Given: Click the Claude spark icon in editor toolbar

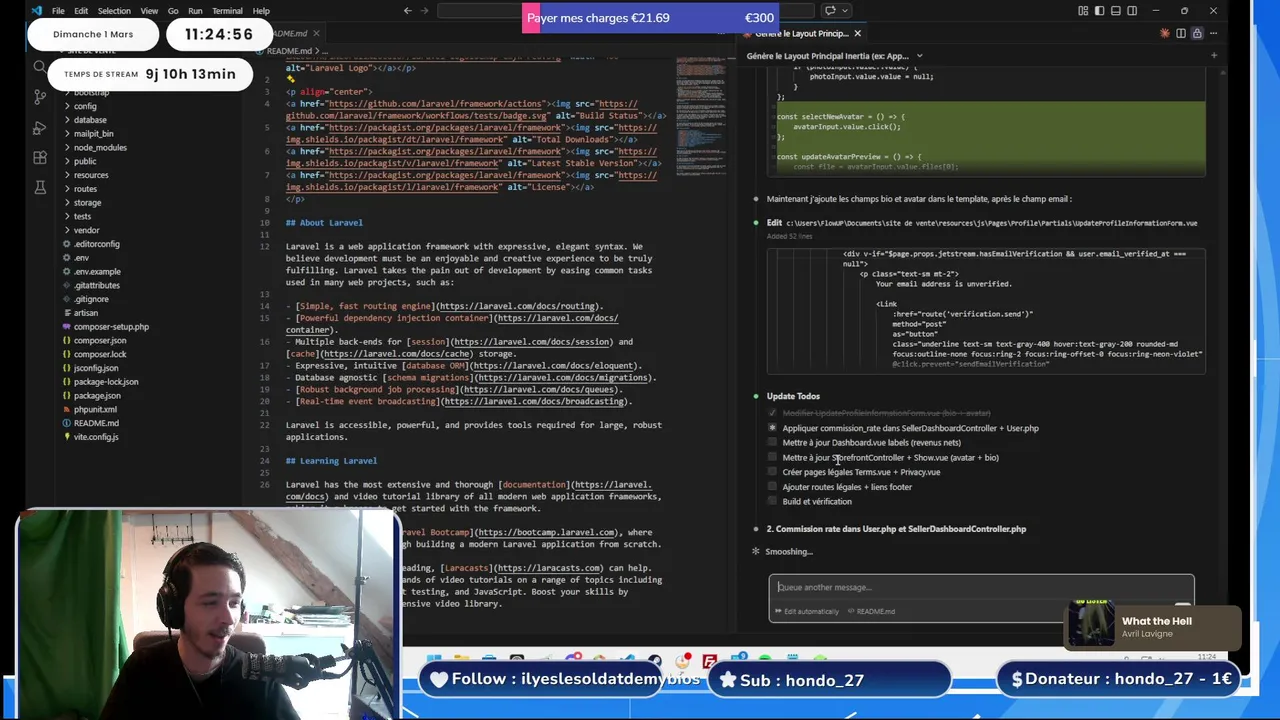Looking at the screenshot, I should [x=1165, y=34].
